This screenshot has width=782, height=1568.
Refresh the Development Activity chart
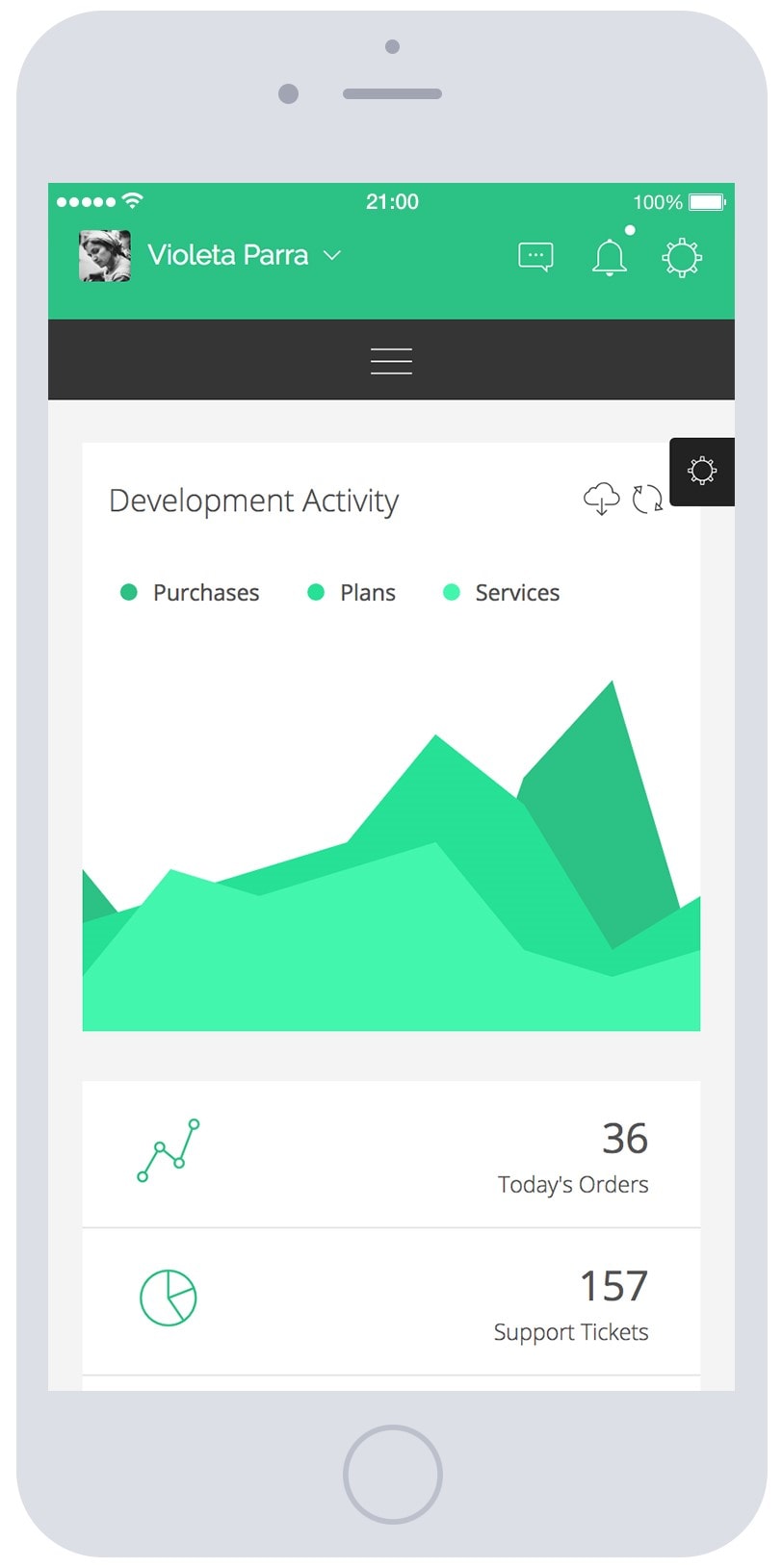pos(647,499)
